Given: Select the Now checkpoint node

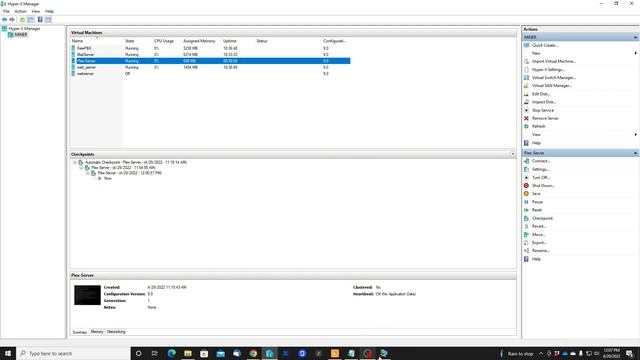Looking at the screenshot, I should (x=107, y=178).
